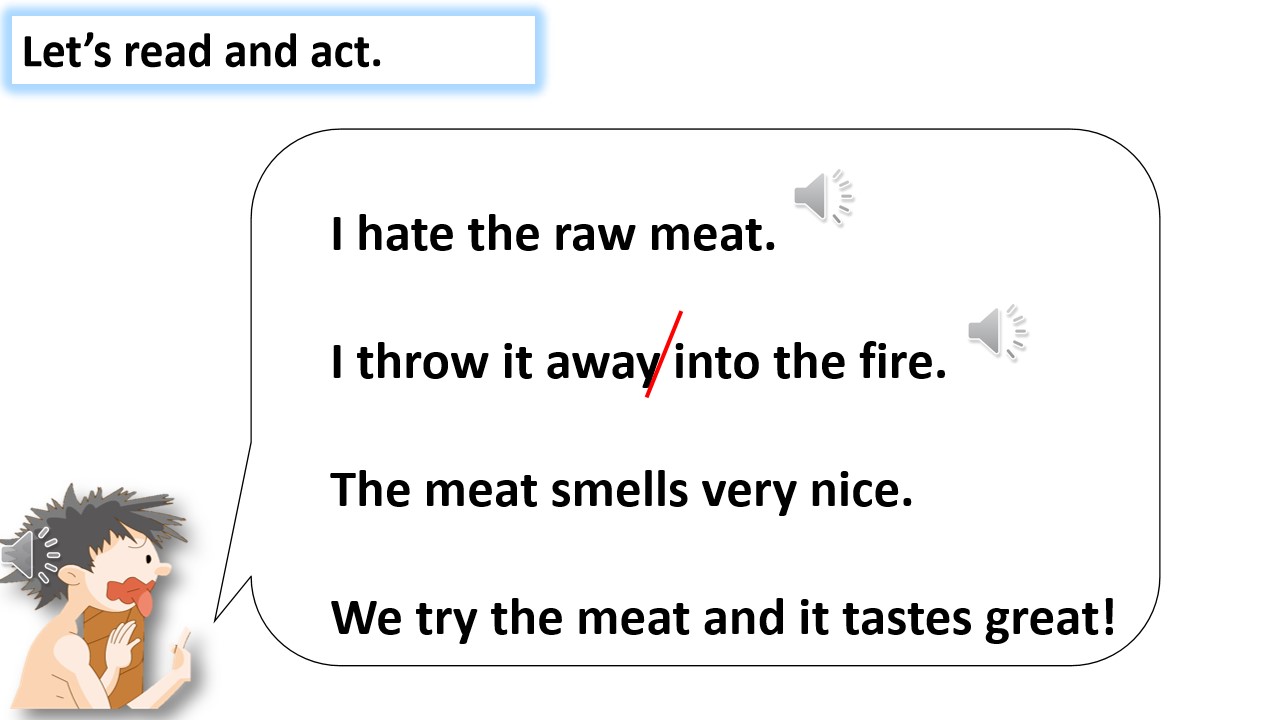Screen dimensions: 1280x720
Task: Play audio beside 'I hate the raw meat'
Action: pyautogui.click(x=824, y=196)
